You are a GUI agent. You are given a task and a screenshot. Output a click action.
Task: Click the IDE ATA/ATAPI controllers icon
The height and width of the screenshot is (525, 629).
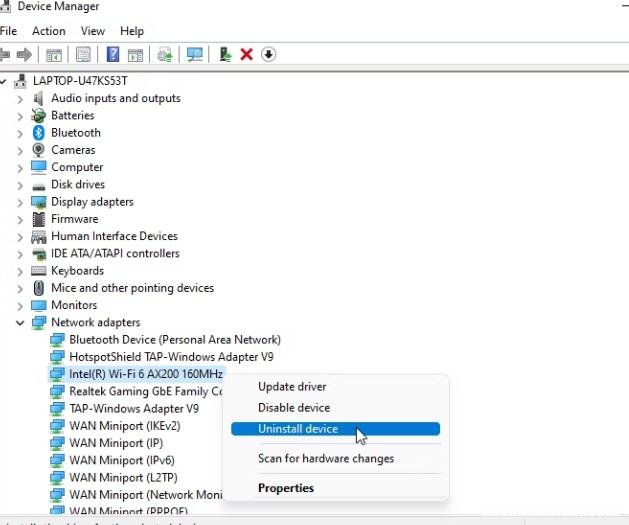(x=39, y=254)
